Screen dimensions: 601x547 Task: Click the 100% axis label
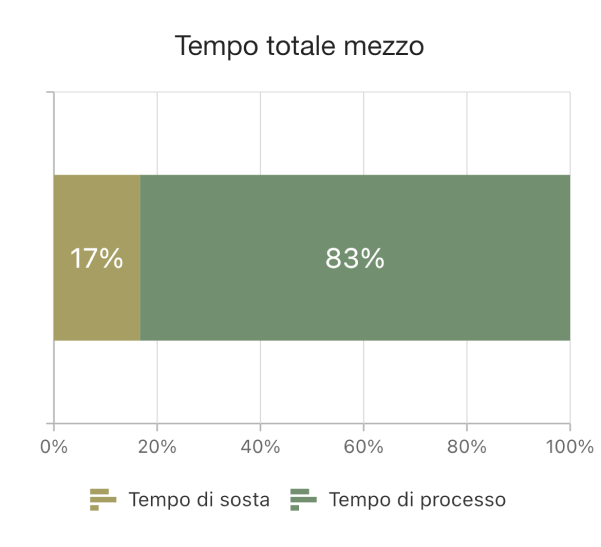tap(570, 447)
